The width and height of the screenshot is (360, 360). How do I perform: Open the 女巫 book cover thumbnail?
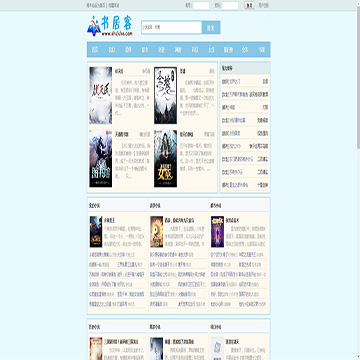click(165, 159)
